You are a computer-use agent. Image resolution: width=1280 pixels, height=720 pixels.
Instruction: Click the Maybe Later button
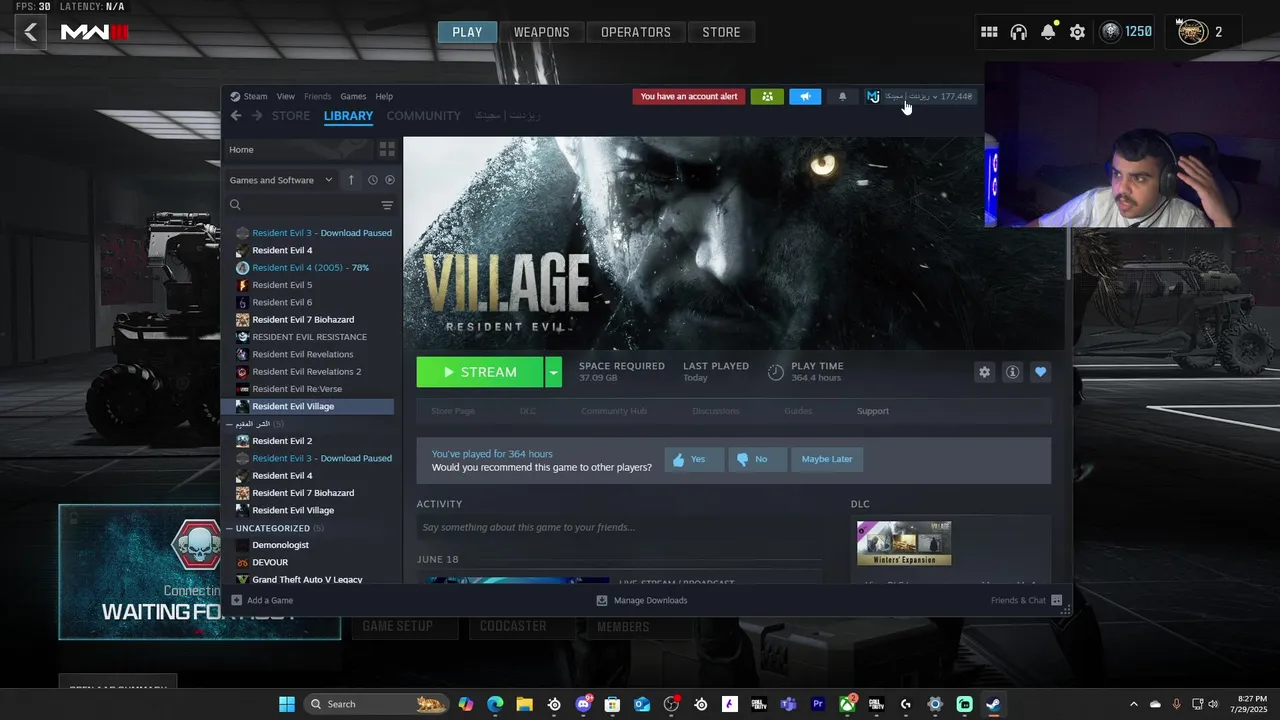pyautogui.click(x=827, y=459)
